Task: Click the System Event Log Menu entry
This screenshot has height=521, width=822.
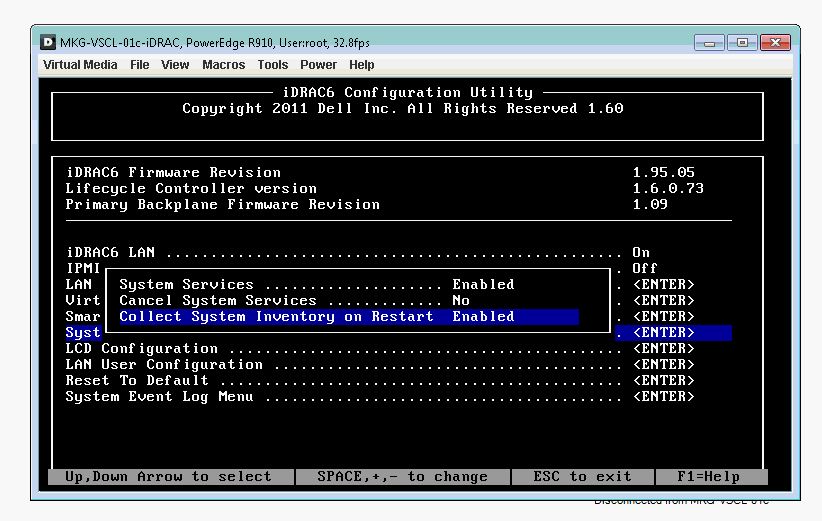Action: click(380, 397)
